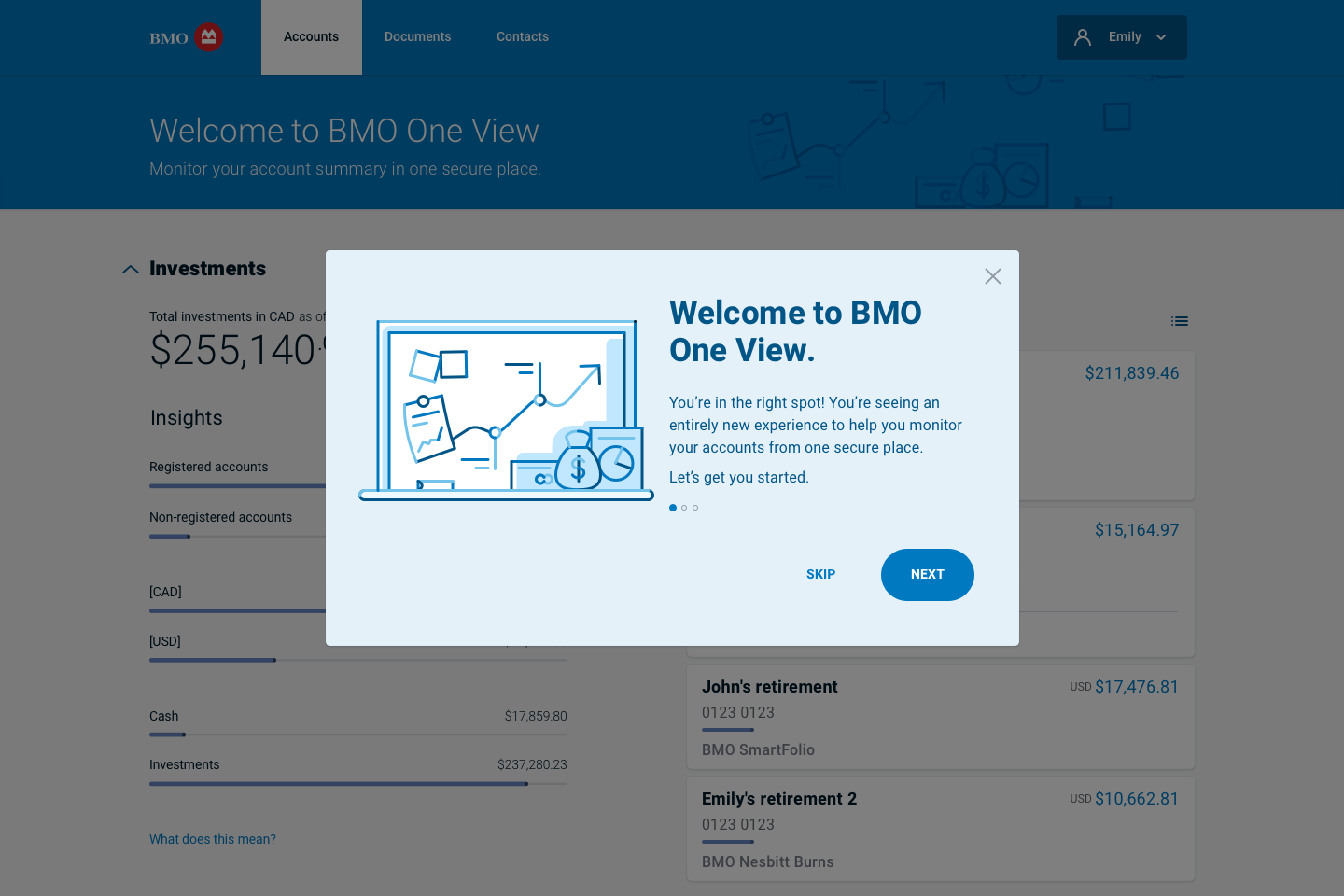Open the list view icon
Image resolution: width=1344 pixels, height=896 pixels.
pos(1180,321)
